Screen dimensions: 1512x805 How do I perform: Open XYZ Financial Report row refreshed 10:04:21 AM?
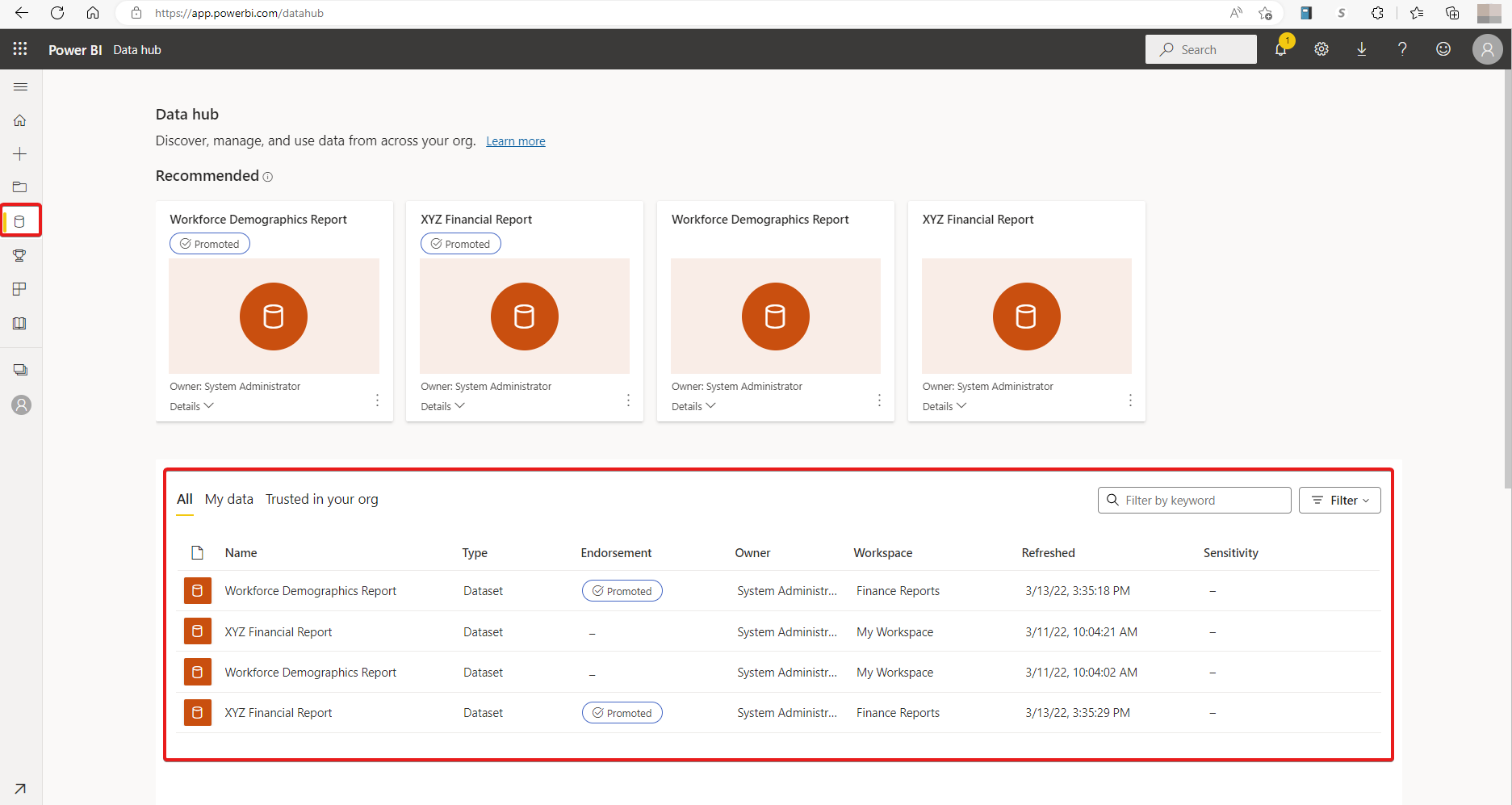point(778,631)
